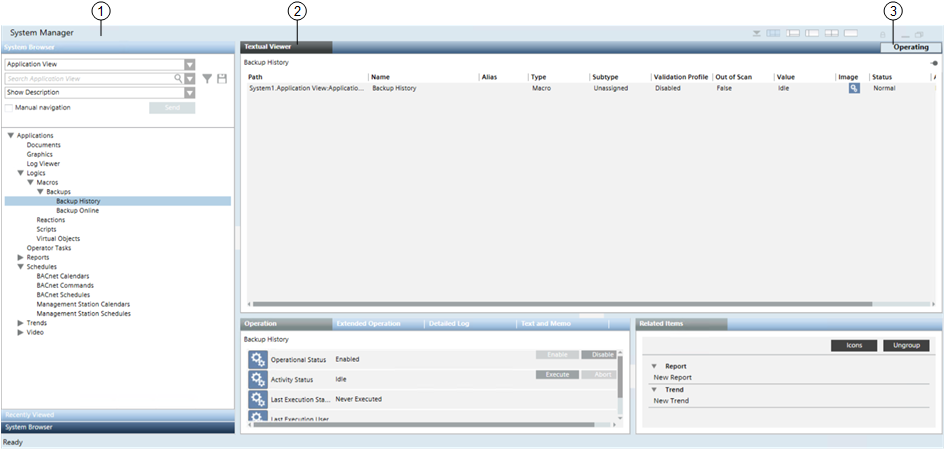Click the filter funnel icon in System Browser
Viewport: 945px width, 450px height.
tap(207, 78)
